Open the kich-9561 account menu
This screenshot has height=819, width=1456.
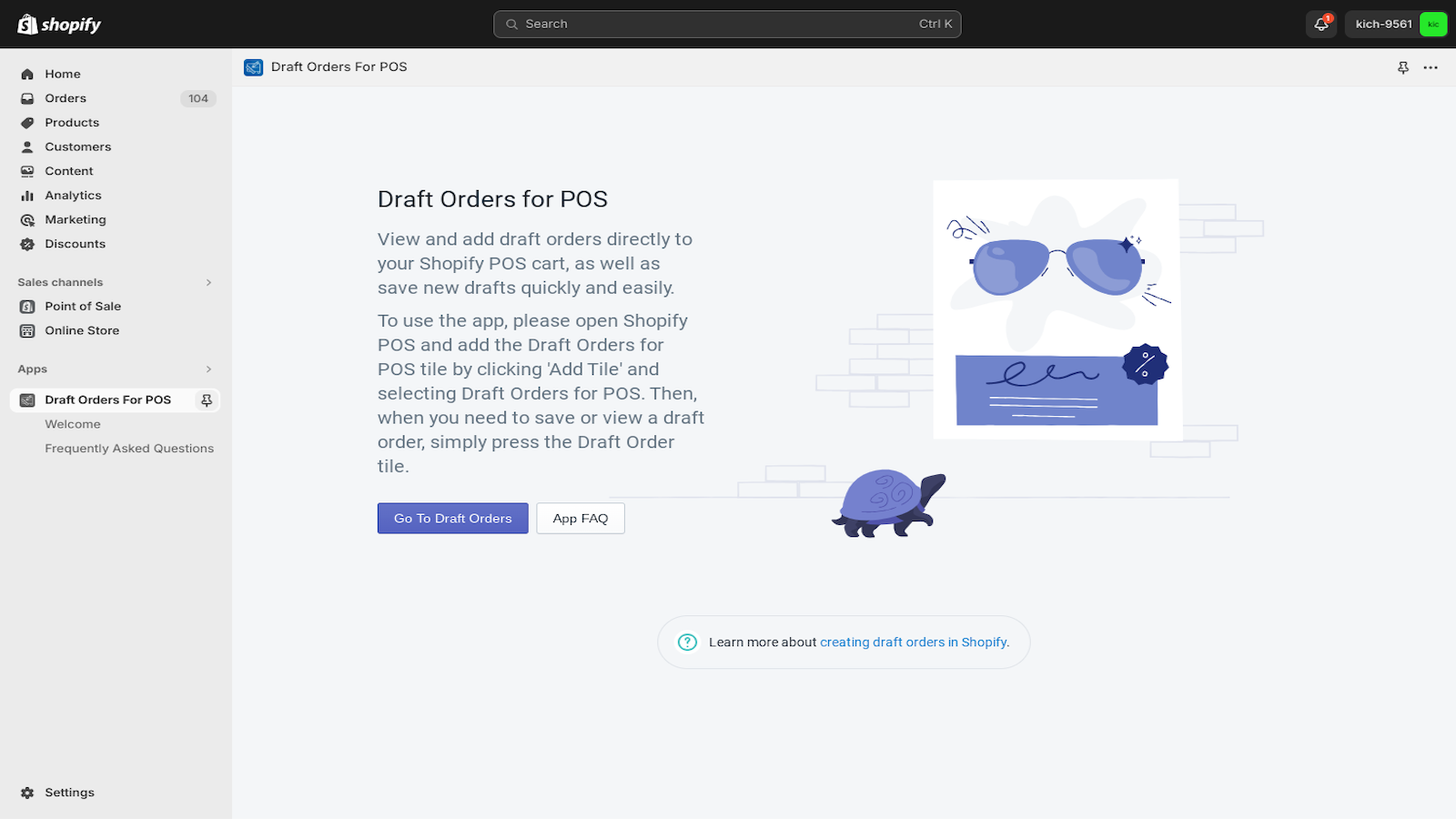[x=1396, y=25]
